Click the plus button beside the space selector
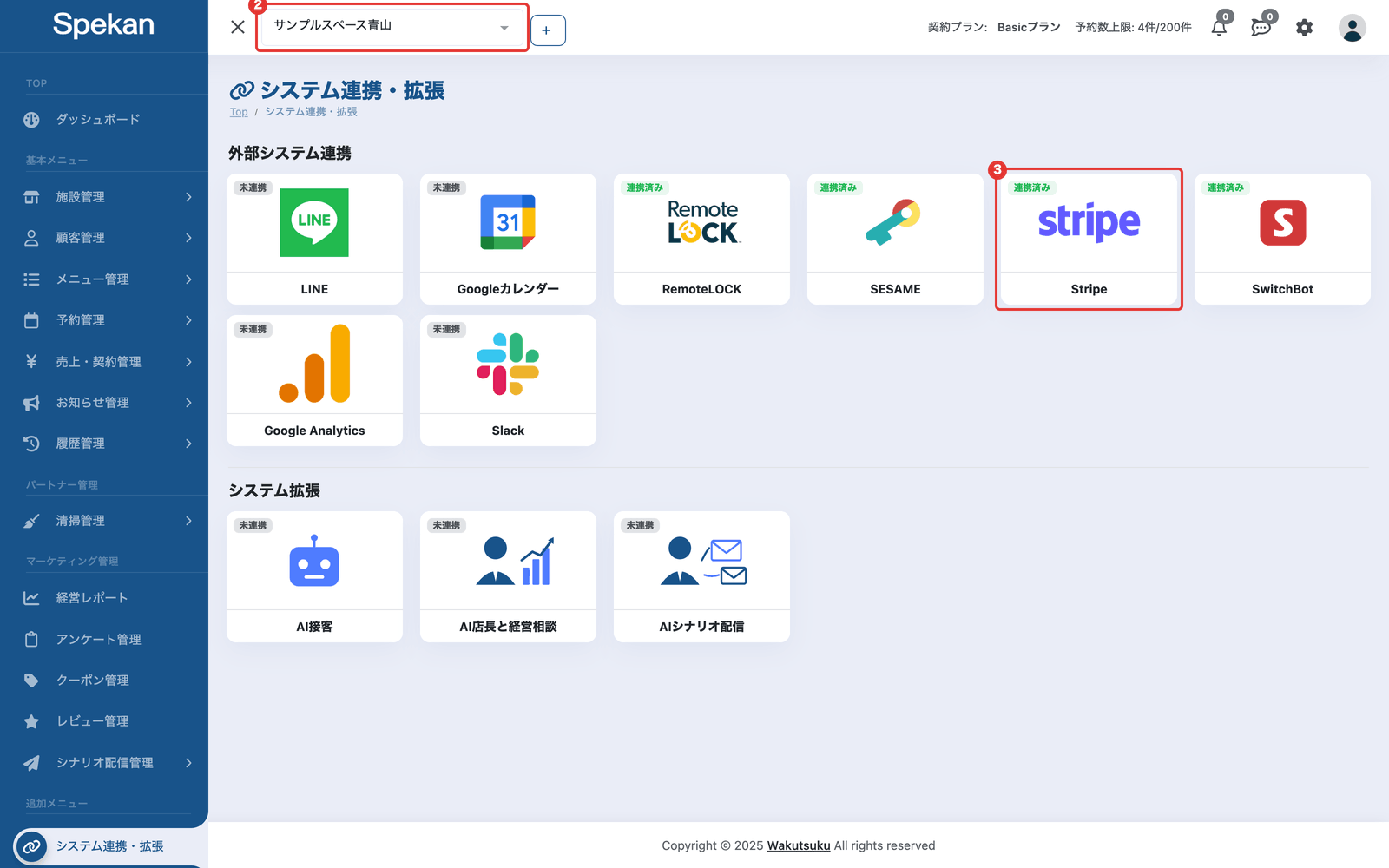Screen dimensions: 1389x868 tap(548, 30)
